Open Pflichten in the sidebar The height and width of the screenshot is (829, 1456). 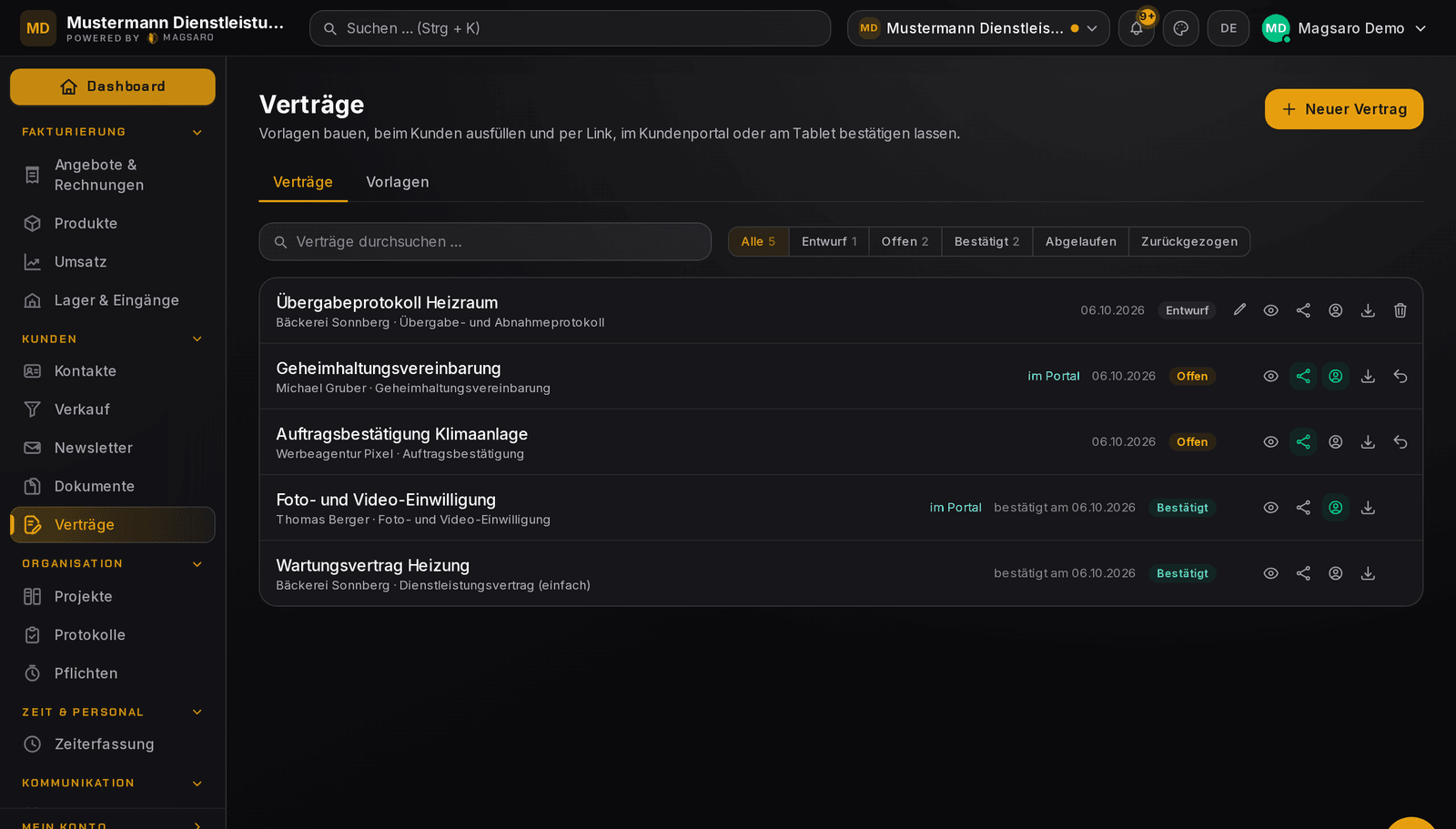coord(113,673)
